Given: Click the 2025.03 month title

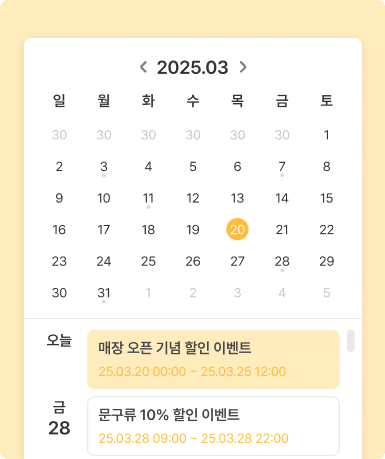Looking at the screenshot, I should pyautogui.click(x=193, y=67).
